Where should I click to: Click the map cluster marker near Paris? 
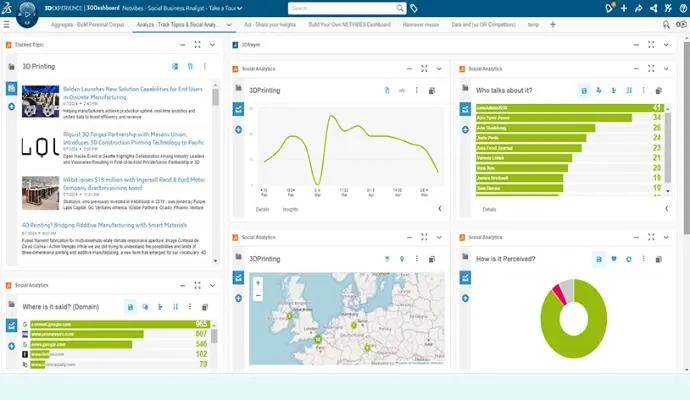point(318,339)
